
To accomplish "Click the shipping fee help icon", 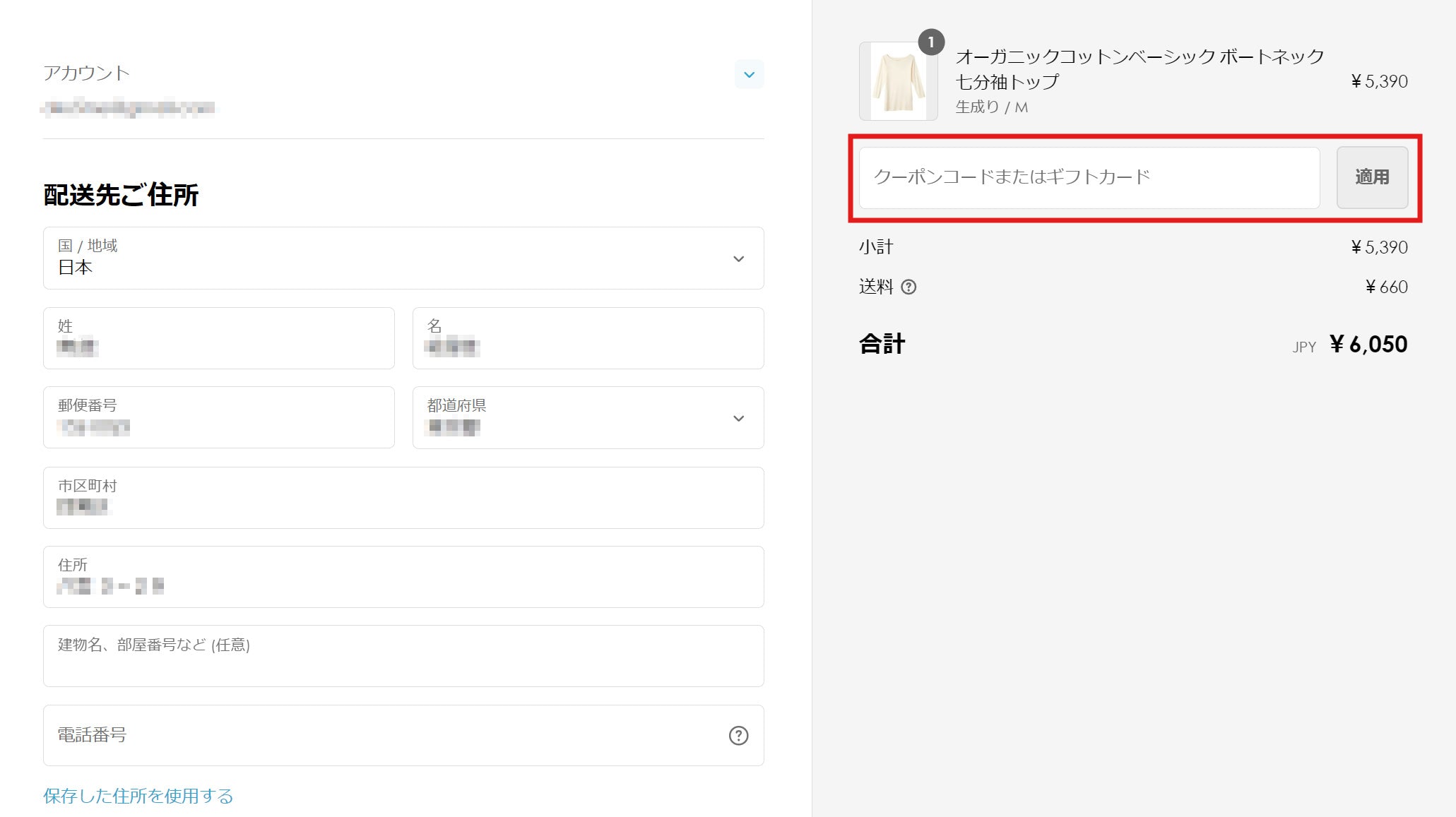I will pos(909,287).
